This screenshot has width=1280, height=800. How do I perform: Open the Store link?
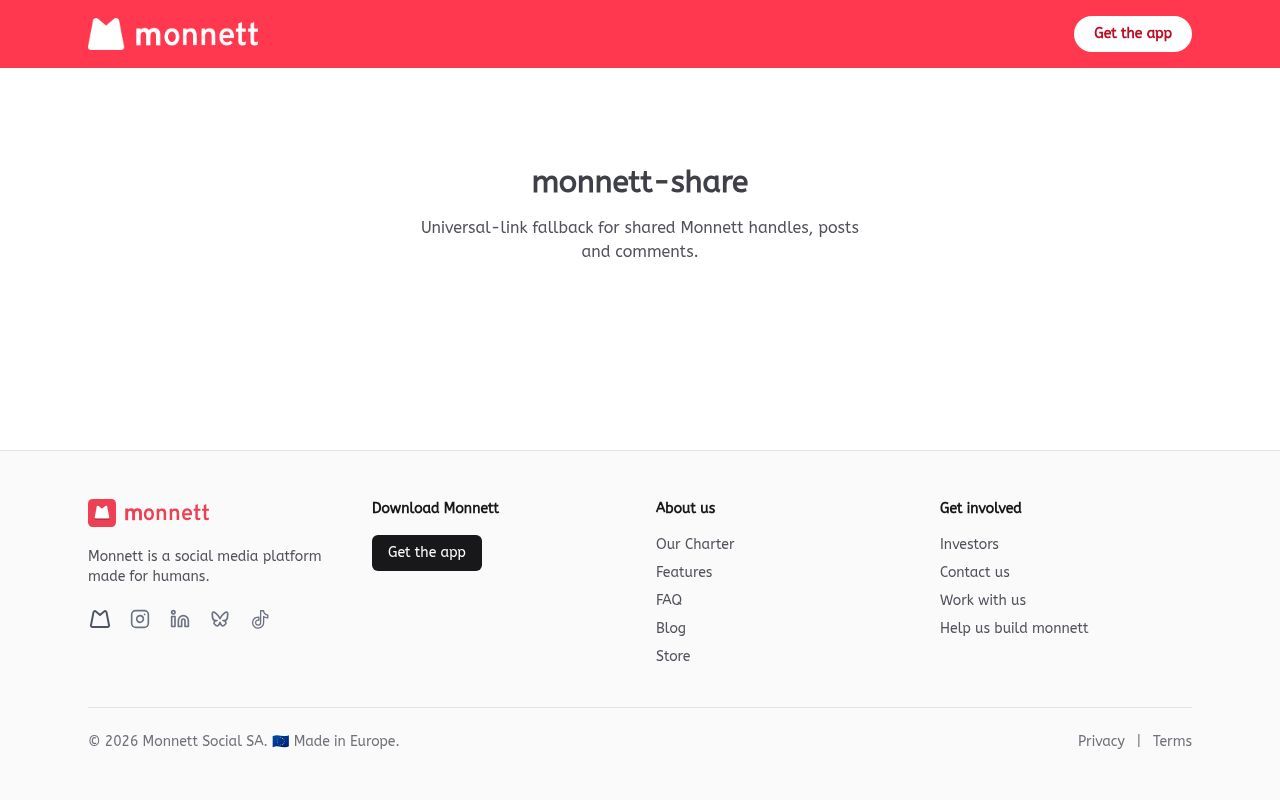673,656
